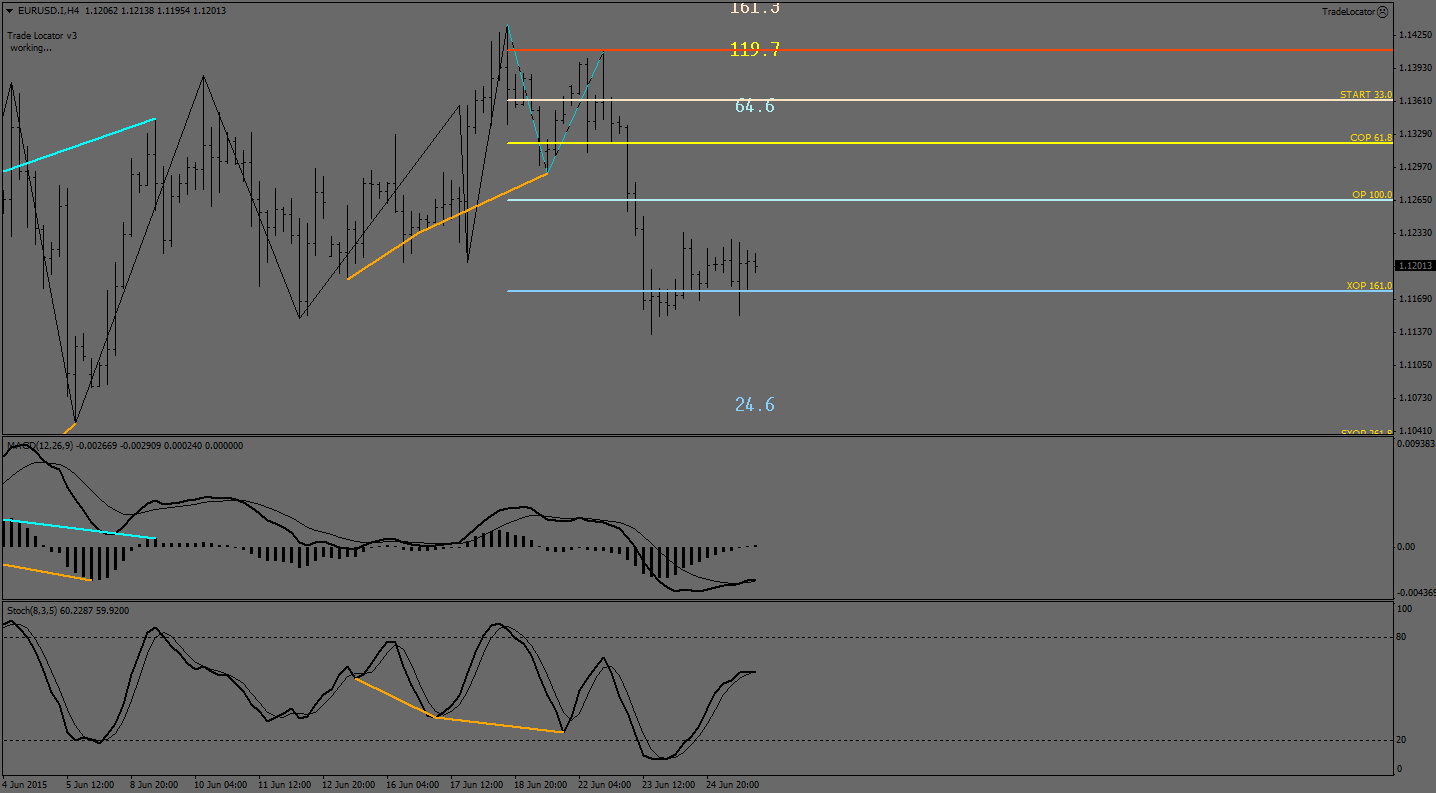Click the Stoch(8,3,5) indicator label
The width and height of the screenshot is (1436, 793).
[33, 610]
